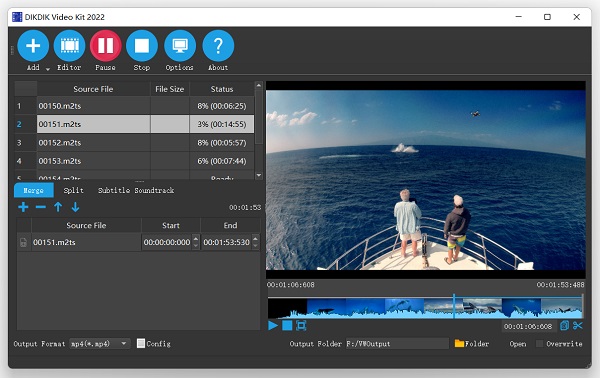The image size is (600, 378).
Task: Click the current time field 00:01:06:608
Action: click(528, 326)
